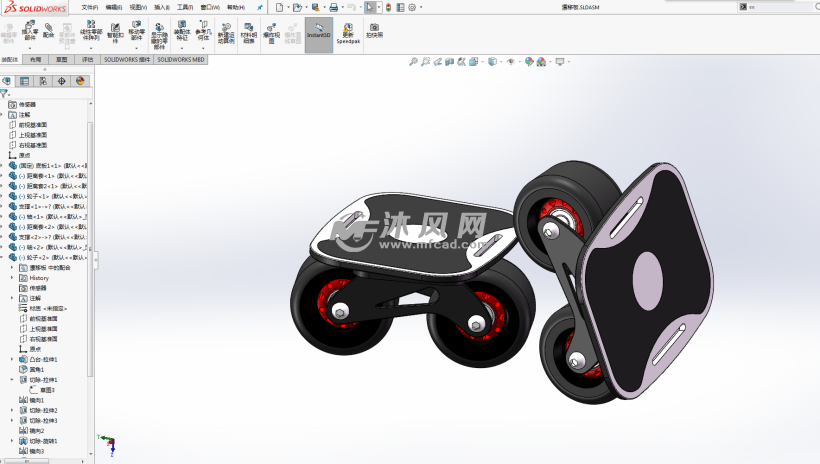Click the command search input field
The height and width of the screenshot is (464, 820).
[775, 7]
